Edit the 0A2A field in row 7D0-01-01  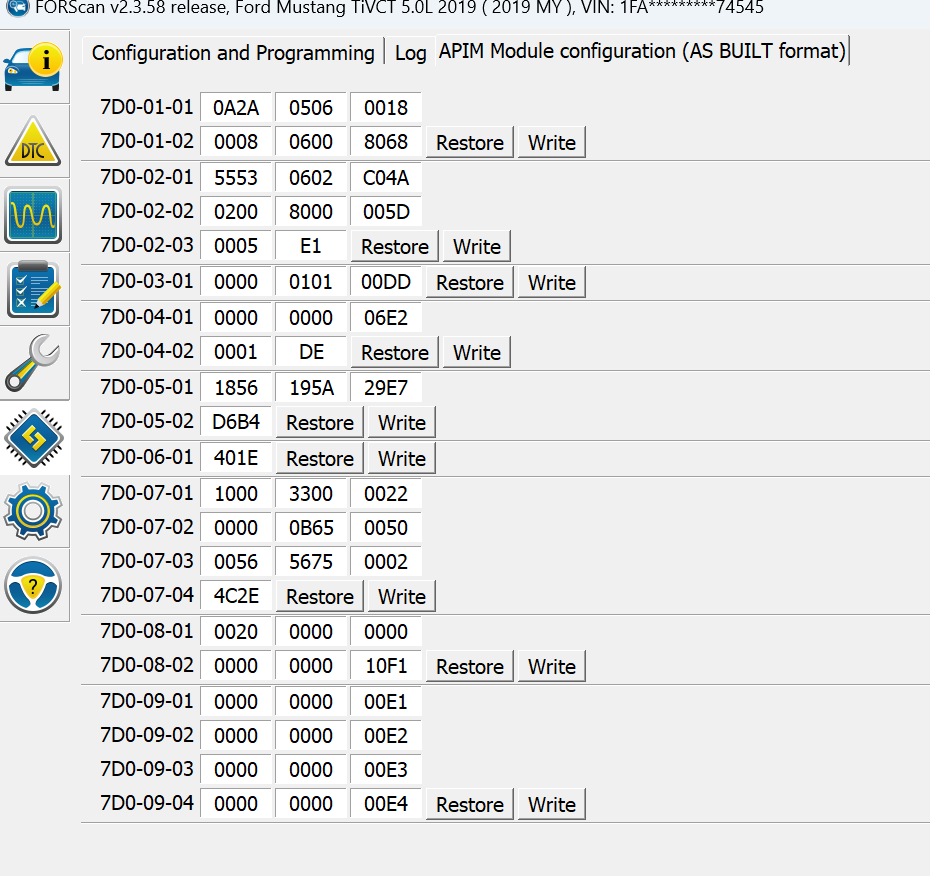[x=236, y=107]
